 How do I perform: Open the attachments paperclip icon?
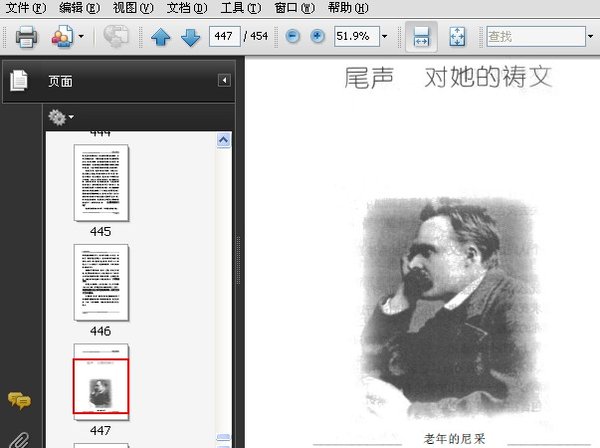point(19,440)
